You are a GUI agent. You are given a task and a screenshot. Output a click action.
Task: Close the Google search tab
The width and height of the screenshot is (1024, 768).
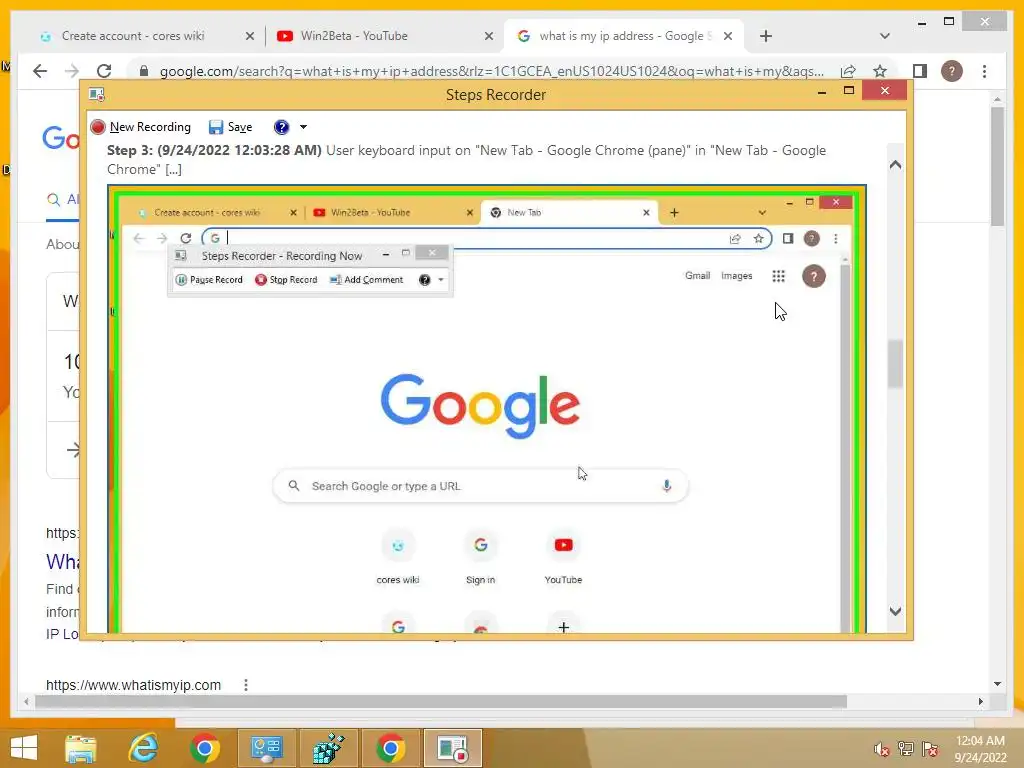(728, 37)
